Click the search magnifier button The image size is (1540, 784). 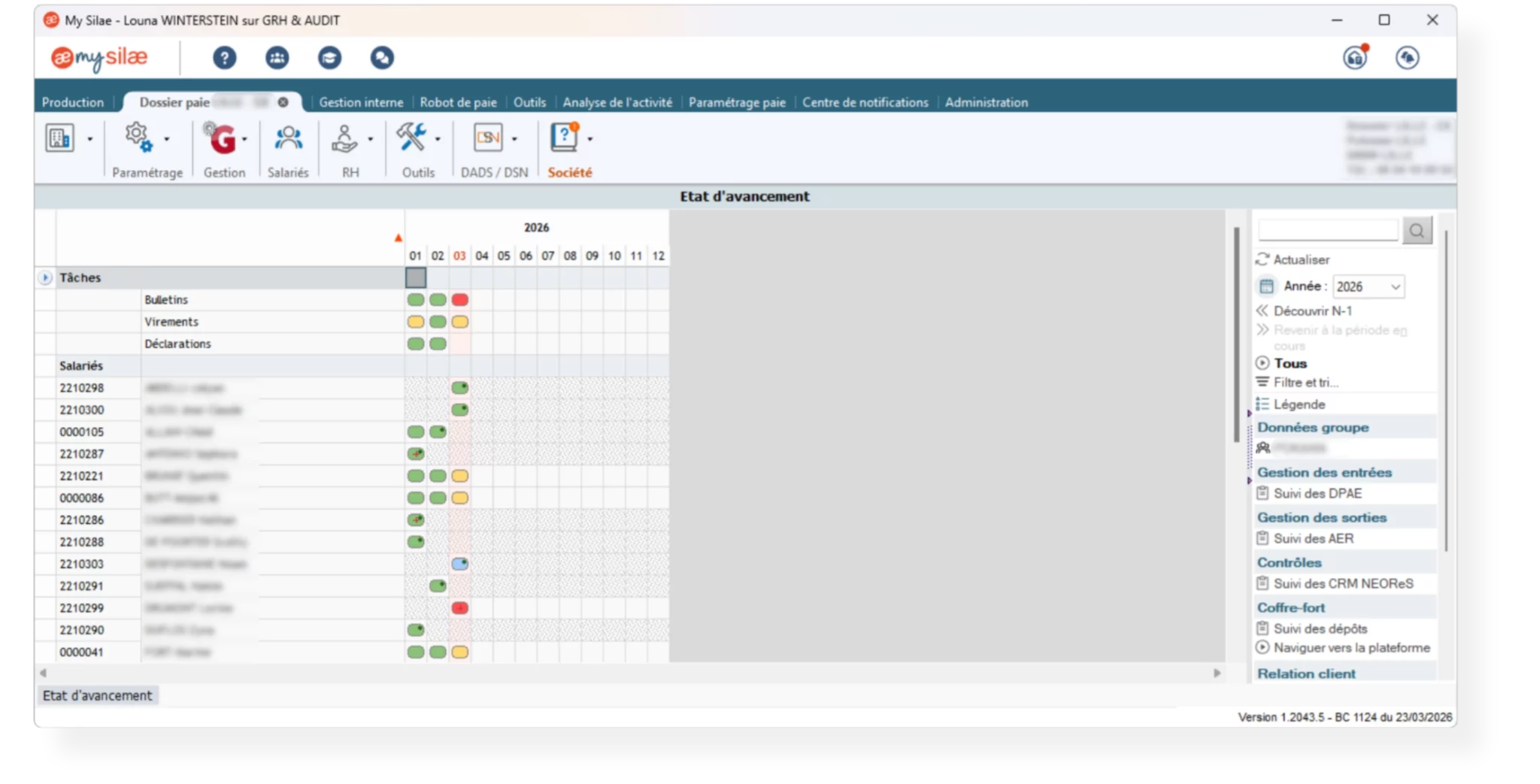pos(1417,231)
